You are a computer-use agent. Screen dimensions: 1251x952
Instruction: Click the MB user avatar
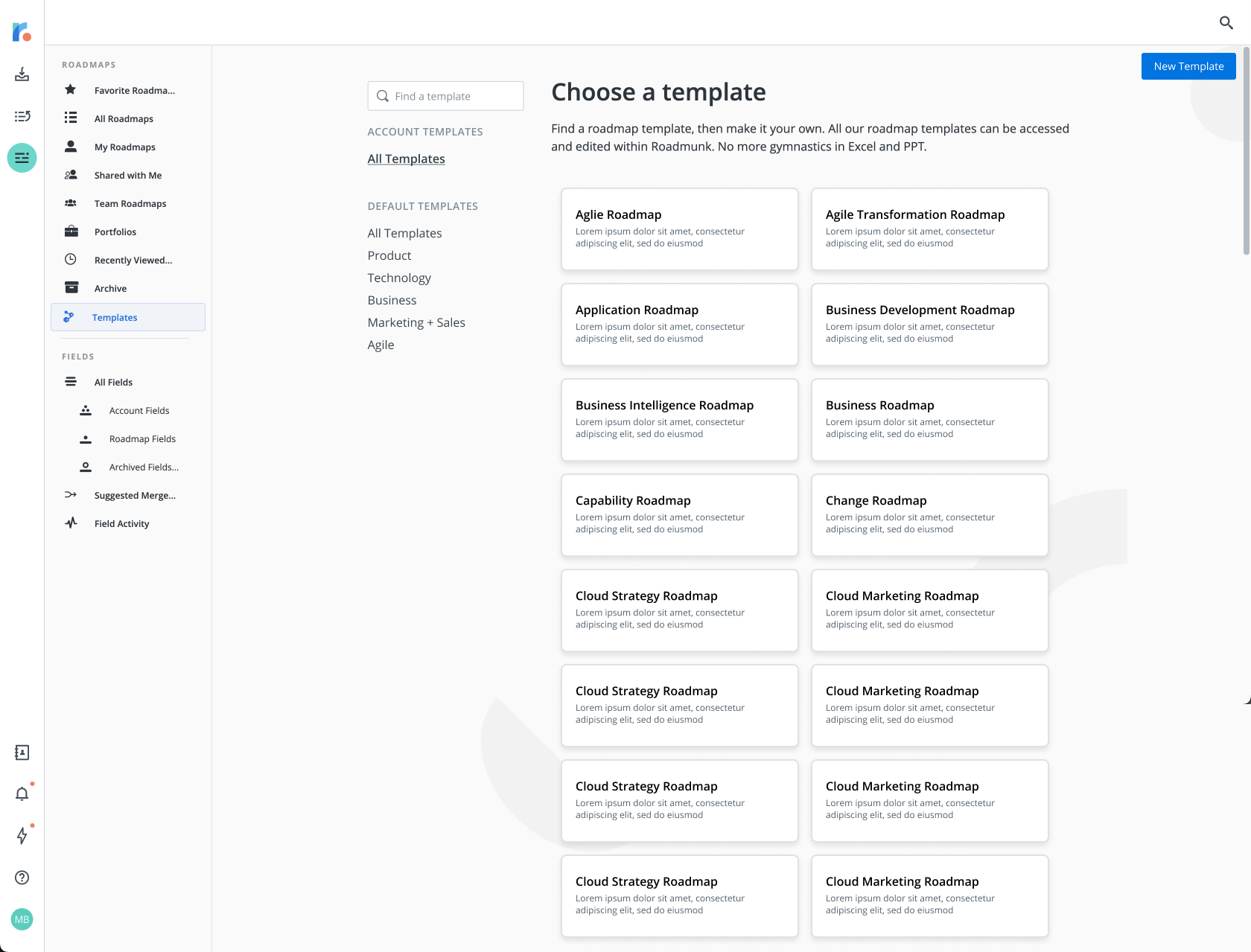tap(22, 919)
